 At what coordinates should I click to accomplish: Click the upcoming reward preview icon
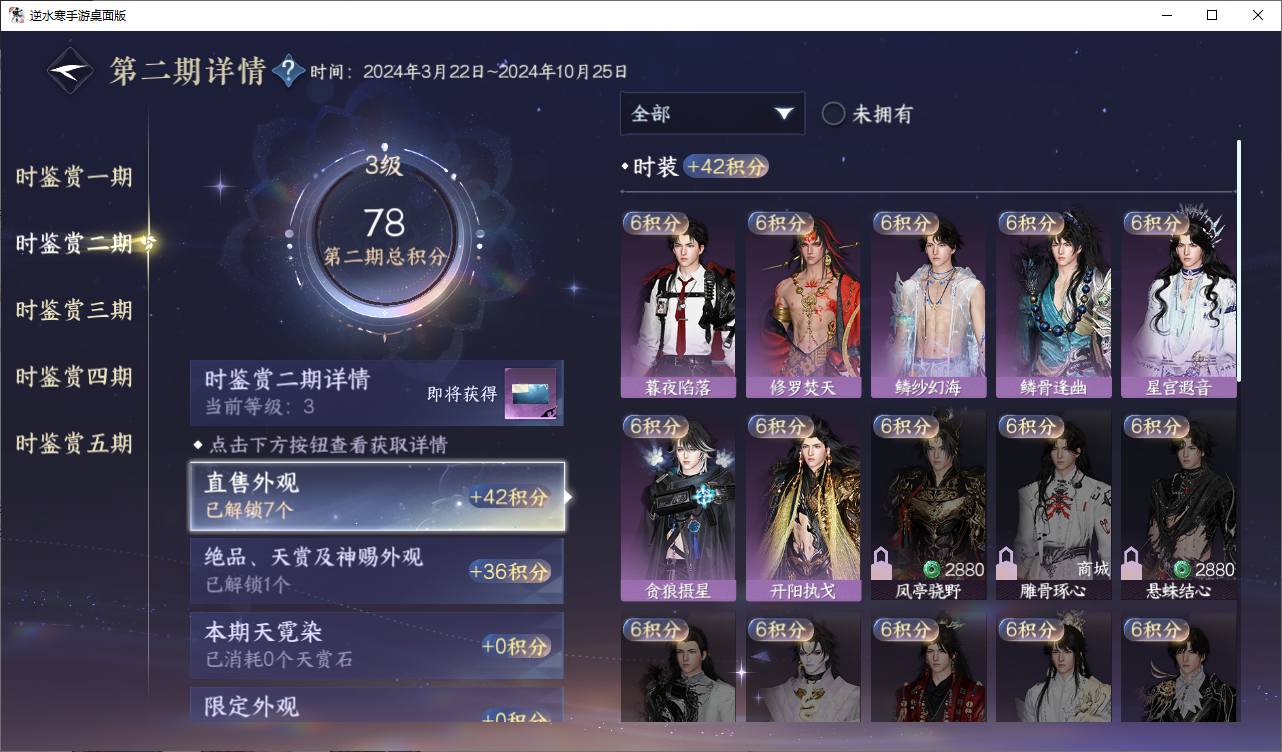[x=530, y=394]
